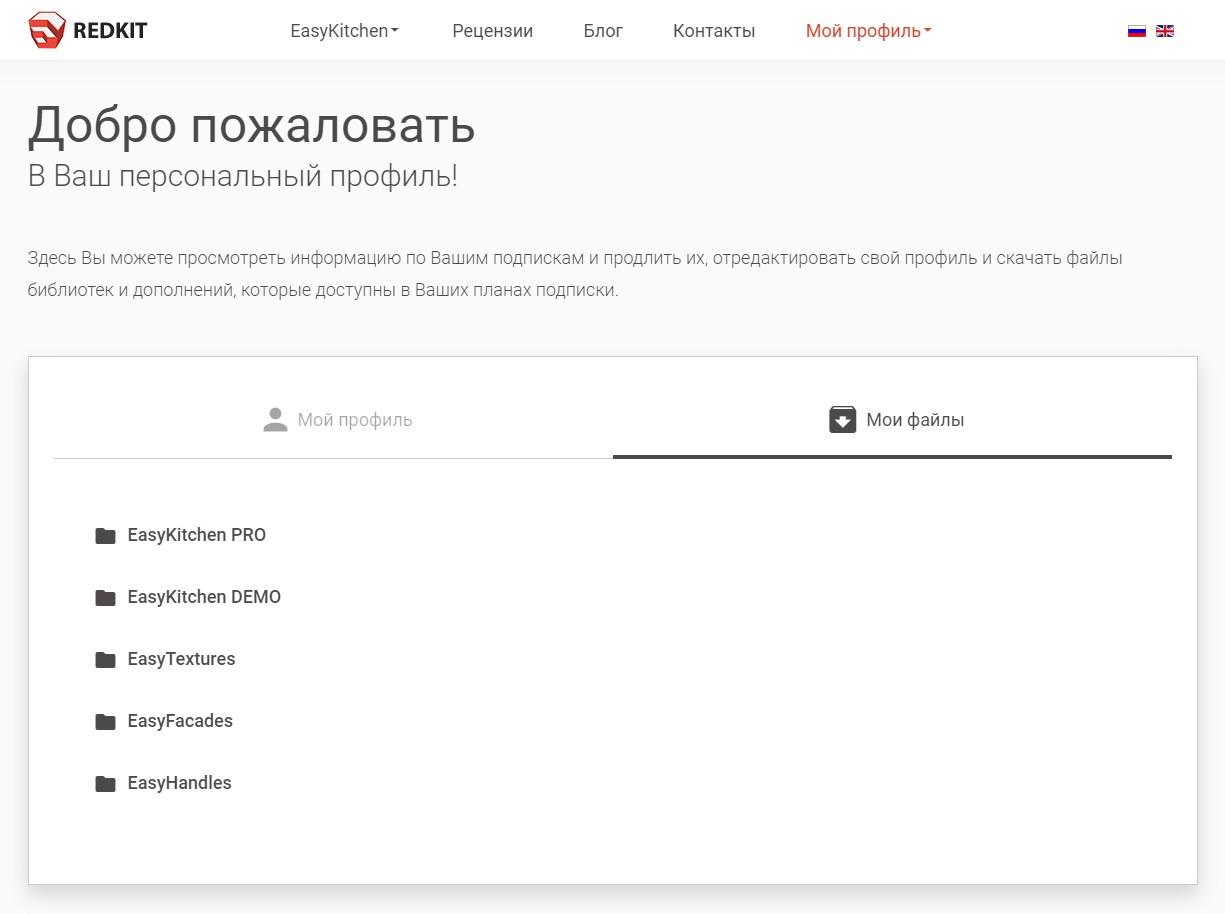Click folder icon beside EasyHandles
The image size is (1225, 914).
pos(105,784)
